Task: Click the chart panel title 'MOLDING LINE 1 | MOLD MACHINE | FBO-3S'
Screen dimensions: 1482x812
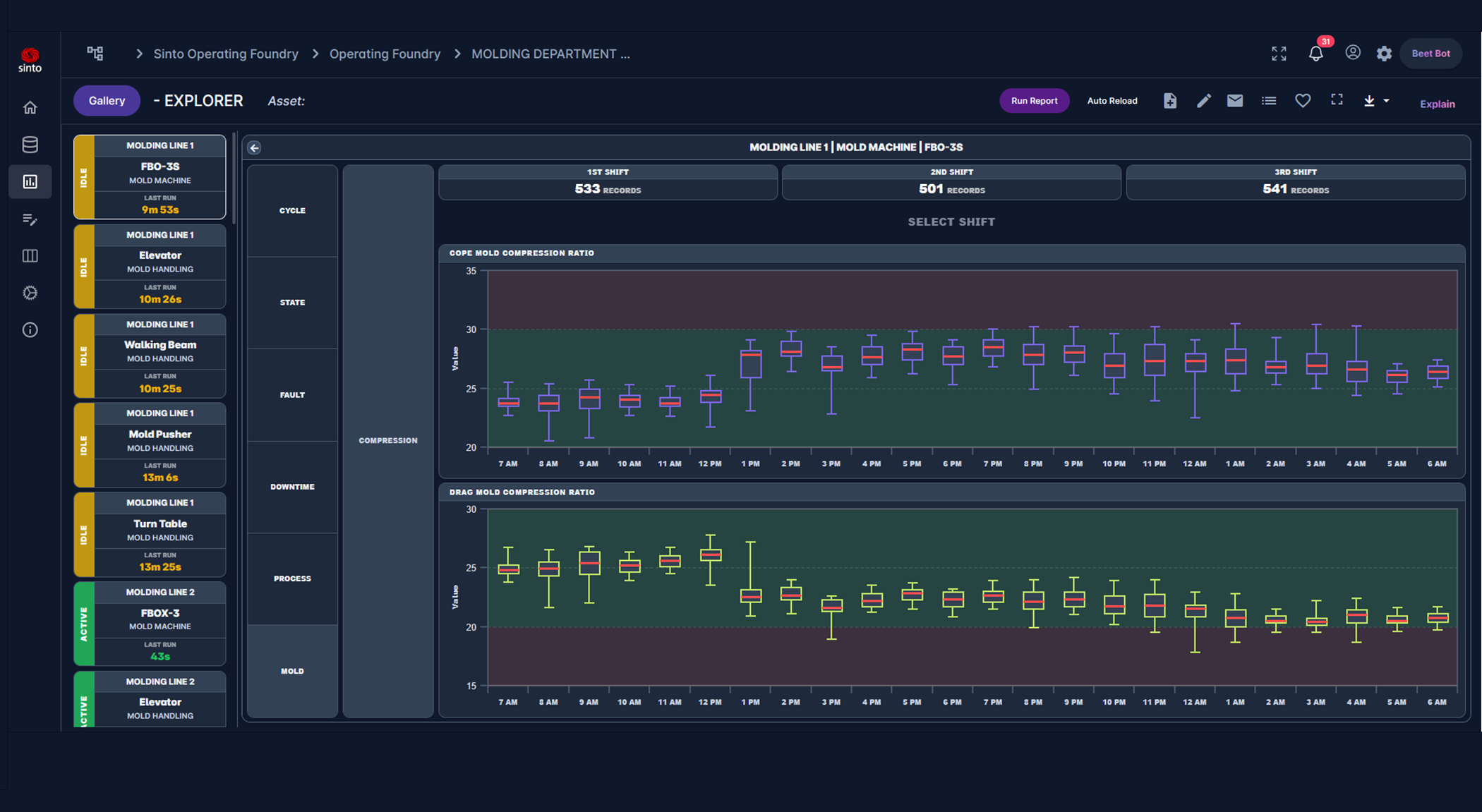Action: (856, 147)
